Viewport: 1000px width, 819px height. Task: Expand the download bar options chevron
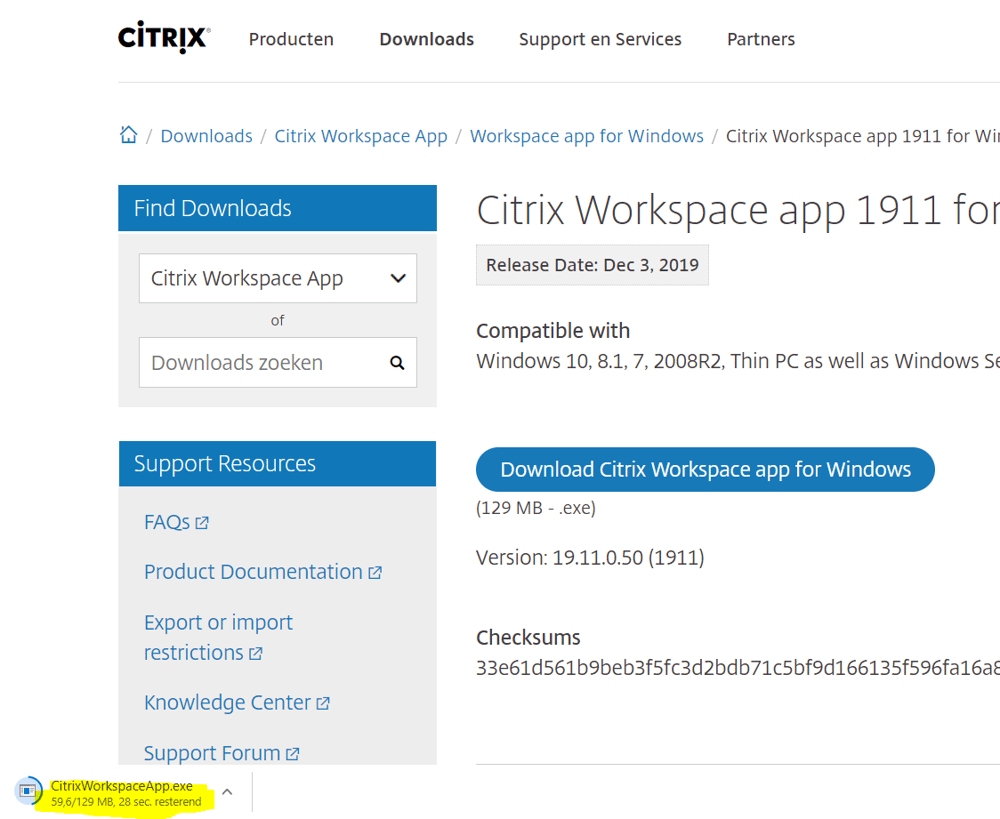coord(227,791)
